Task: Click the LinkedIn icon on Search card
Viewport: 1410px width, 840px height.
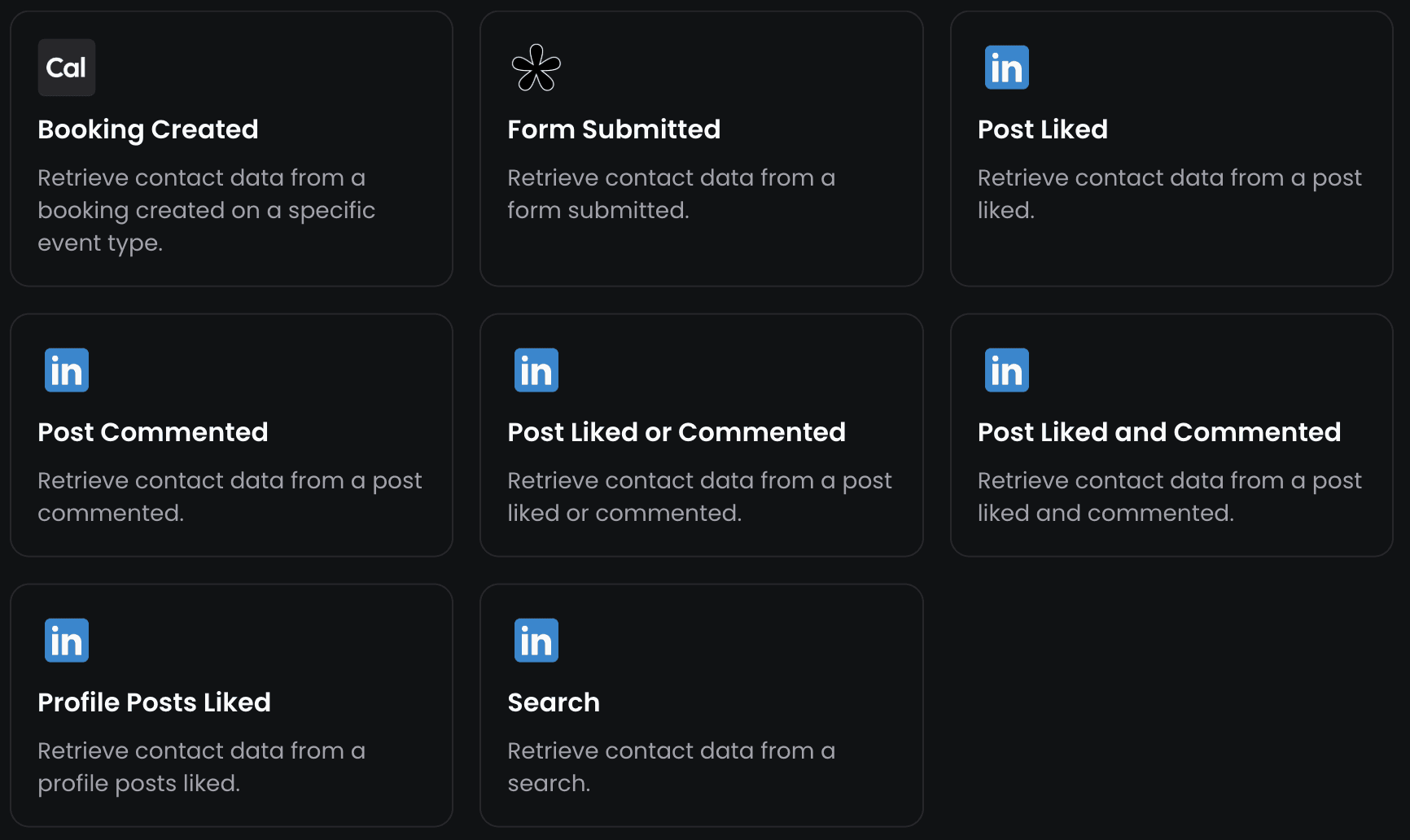Action: coord(536,640)
